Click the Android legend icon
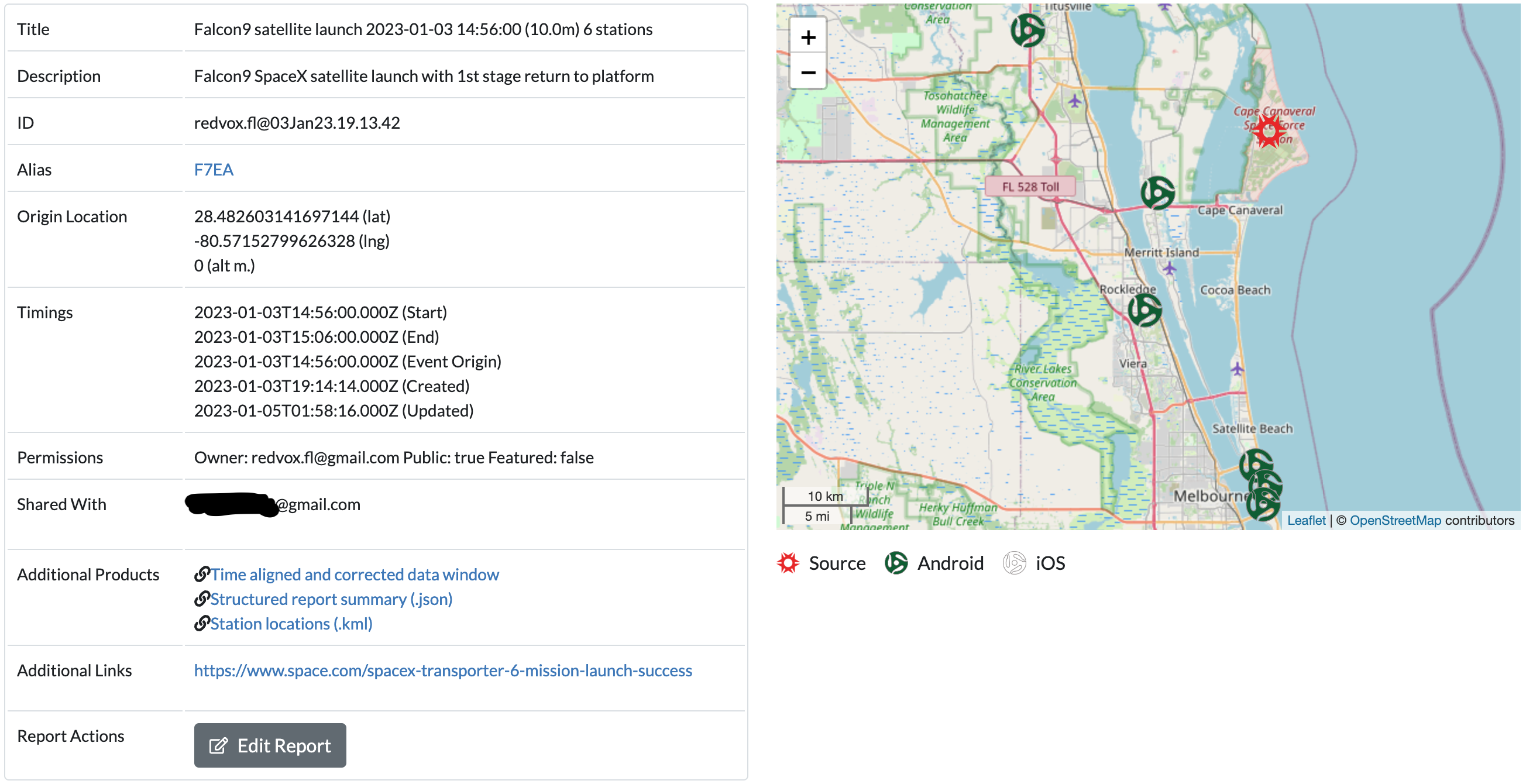This screenshot has height=784, width=1526. point(896,562)
